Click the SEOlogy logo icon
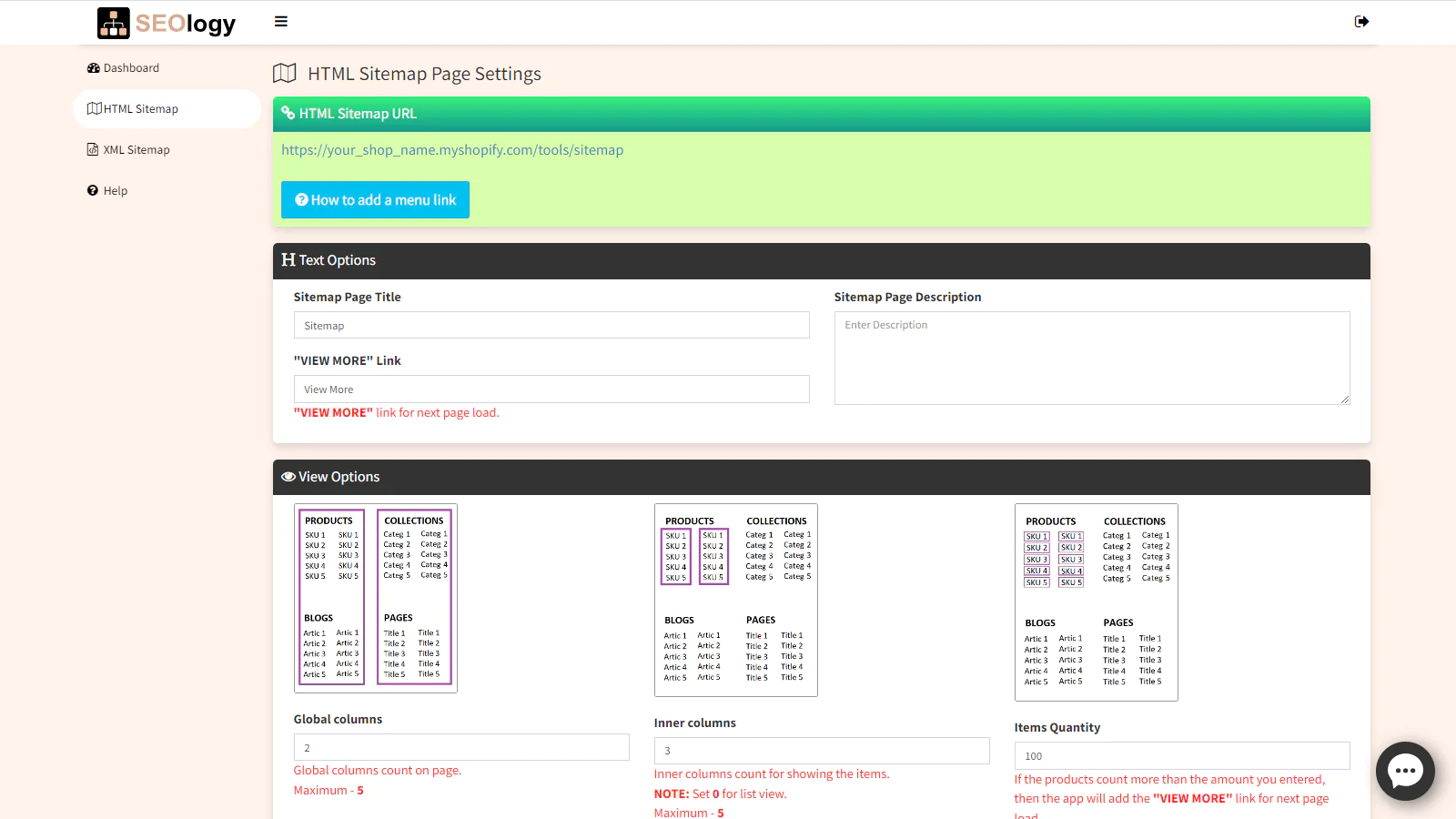Image resolution: width=1456 pixels, height=819 pixels. click(x=114, y=23)
